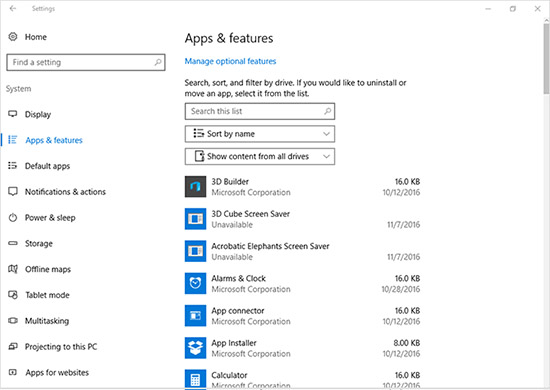
Task: Select the Acrobatic Elephants Screen Saver name
Action: coord(270,246)
